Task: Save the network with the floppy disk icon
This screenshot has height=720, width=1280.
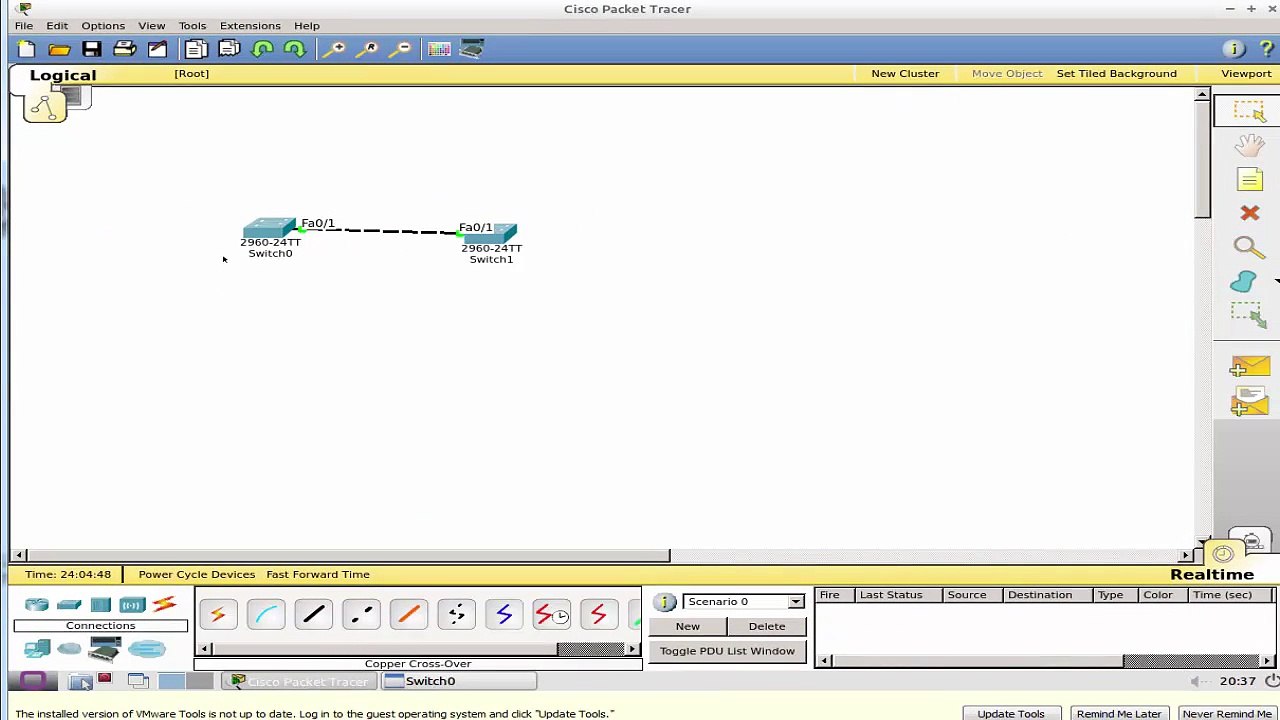Action: 91,49
